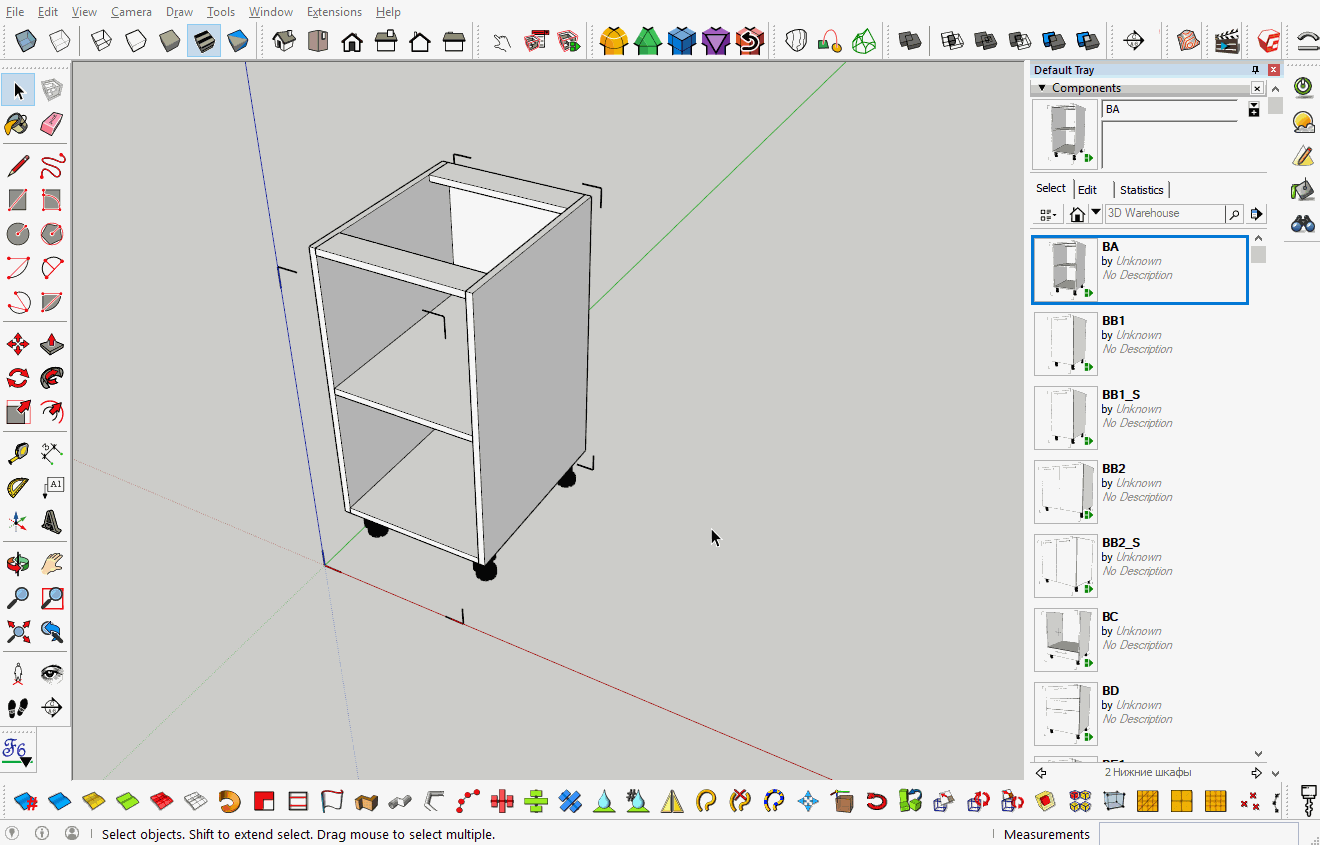1320x845 pixels.
Task: Activate the Orbit tool
Action: tap(18, 563)
